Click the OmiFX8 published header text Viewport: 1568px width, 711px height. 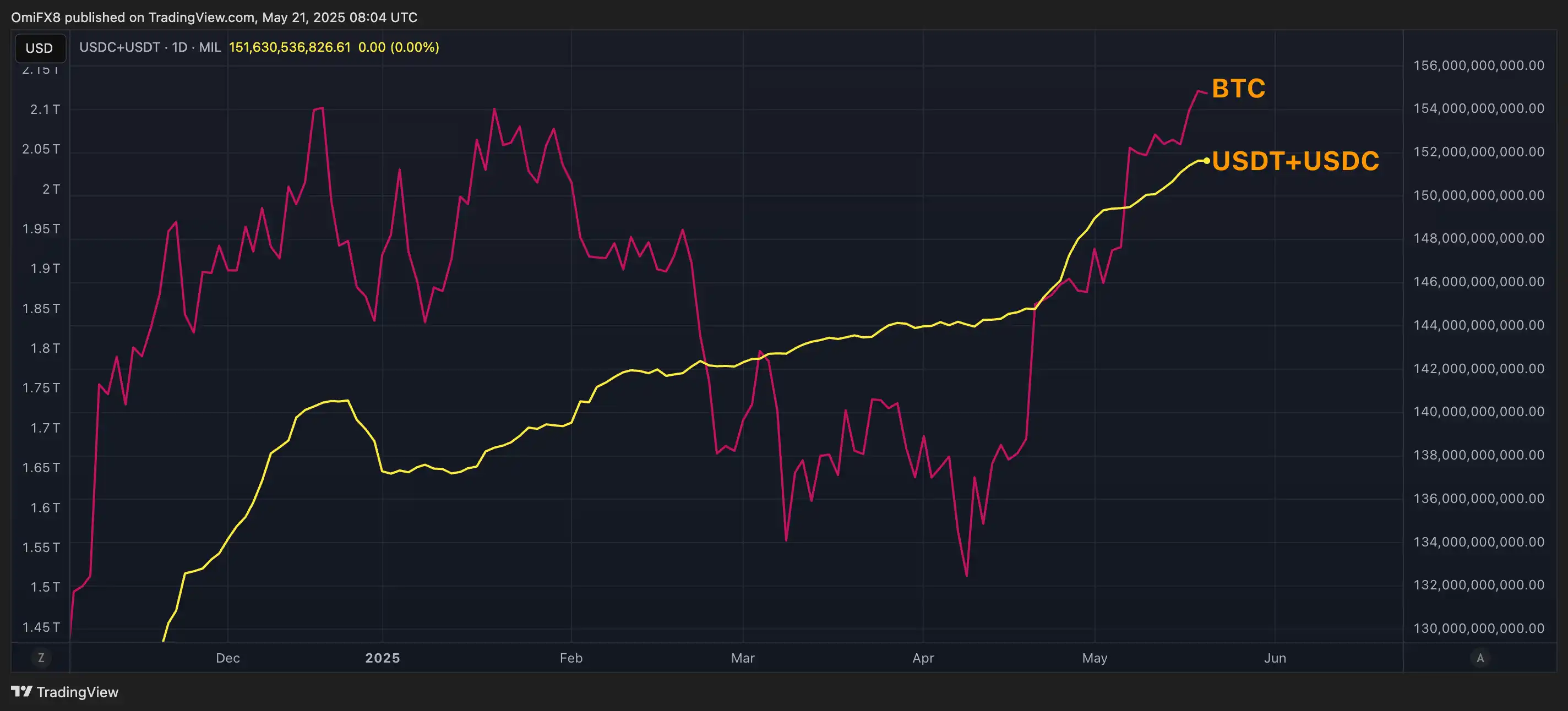[214, 17]
